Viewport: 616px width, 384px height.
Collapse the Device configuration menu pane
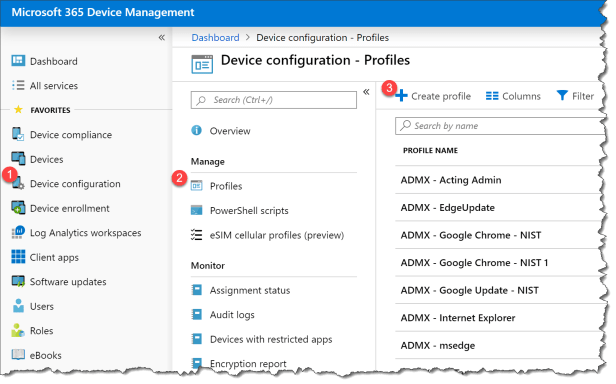[x=366, y=92]
